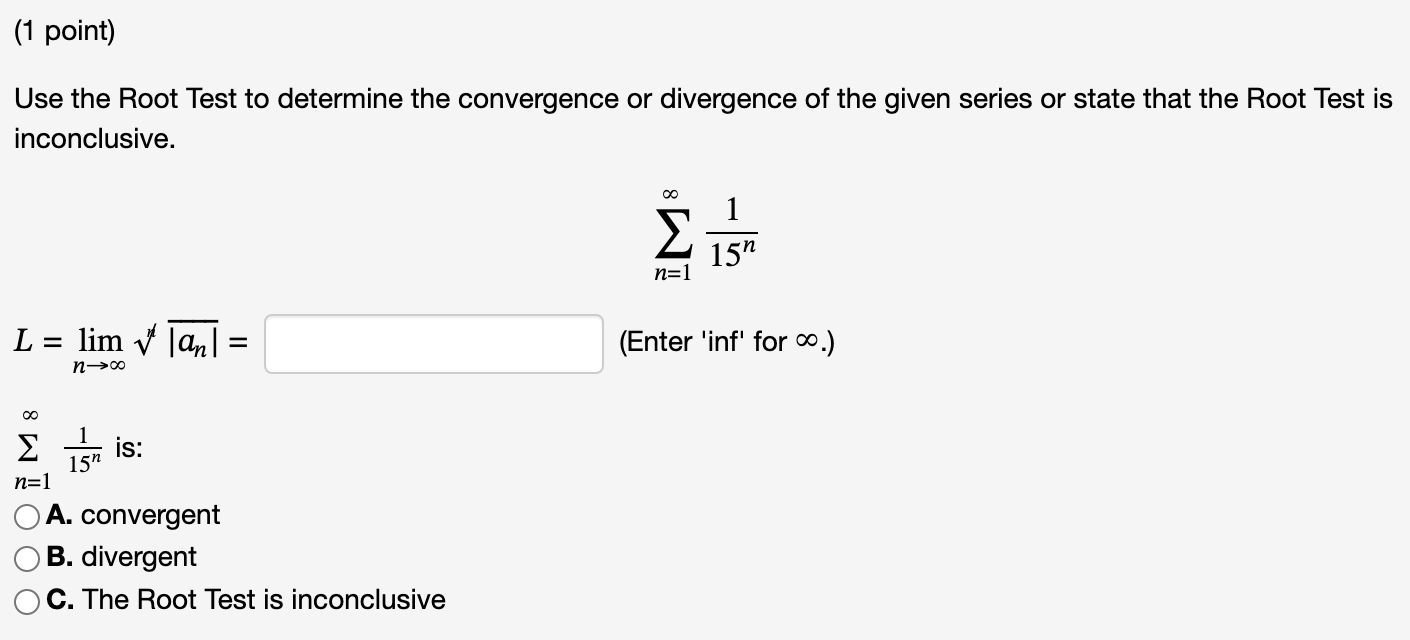The width and height of the screenshot is (1410, 640).
Task: Select radio button A. convergent
Action: pos(27,515)
